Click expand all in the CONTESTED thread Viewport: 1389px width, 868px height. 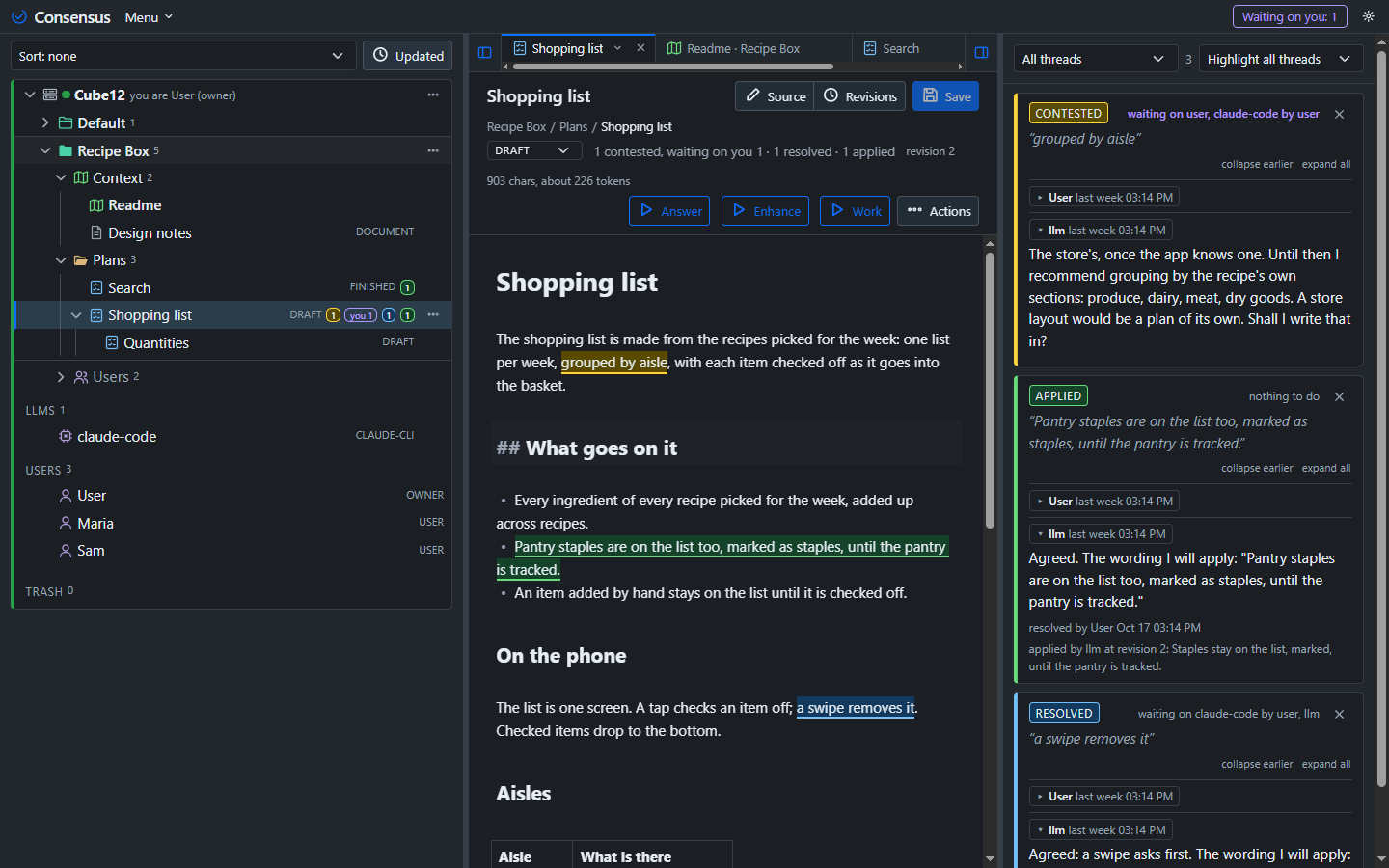click(1326, 164)
